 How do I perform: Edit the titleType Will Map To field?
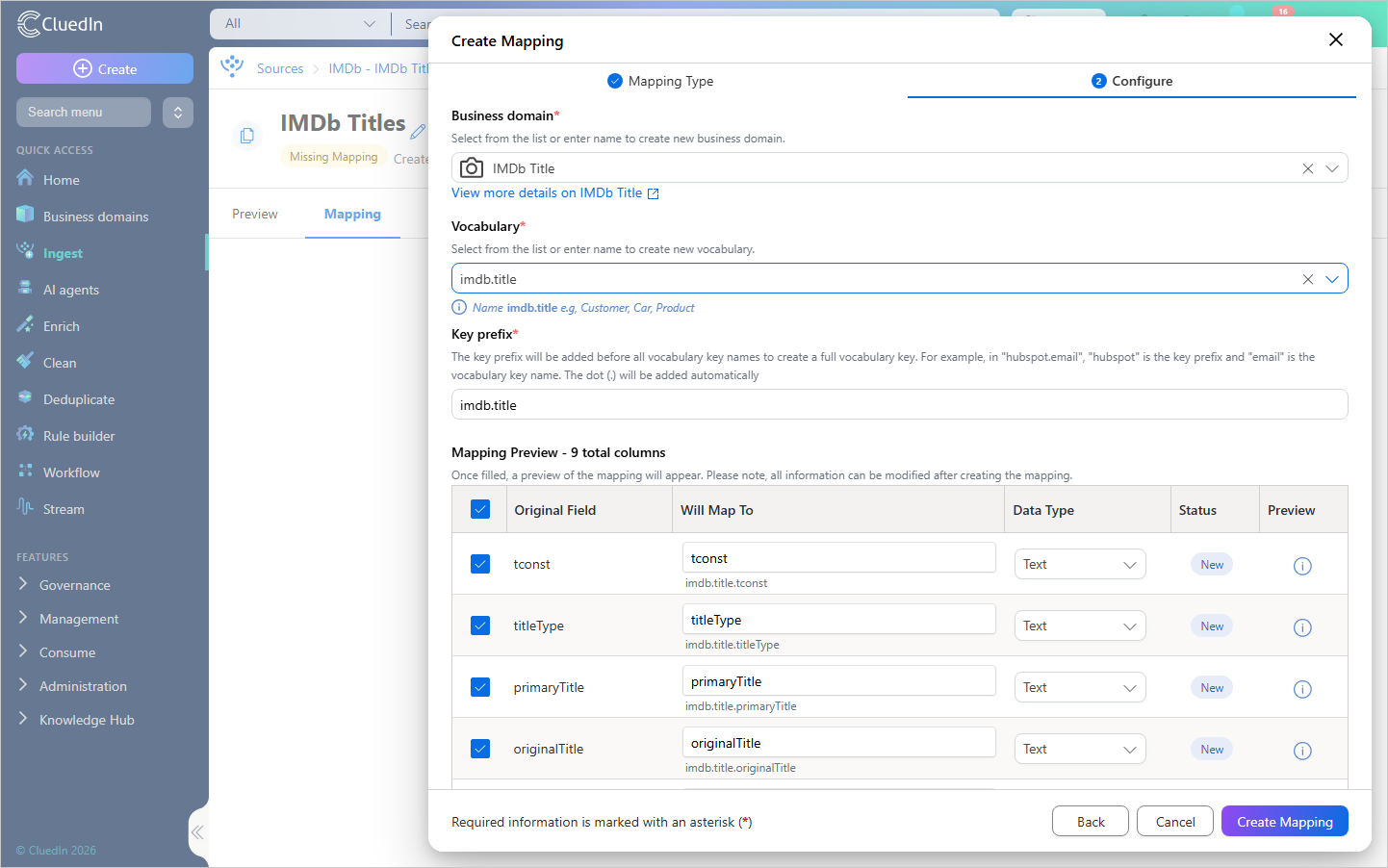pyautogui.click(x=839, y=620)
